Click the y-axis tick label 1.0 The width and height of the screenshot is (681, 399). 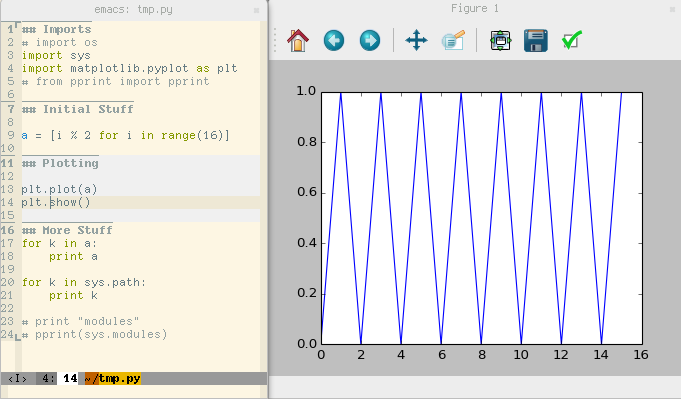point(307,91)
